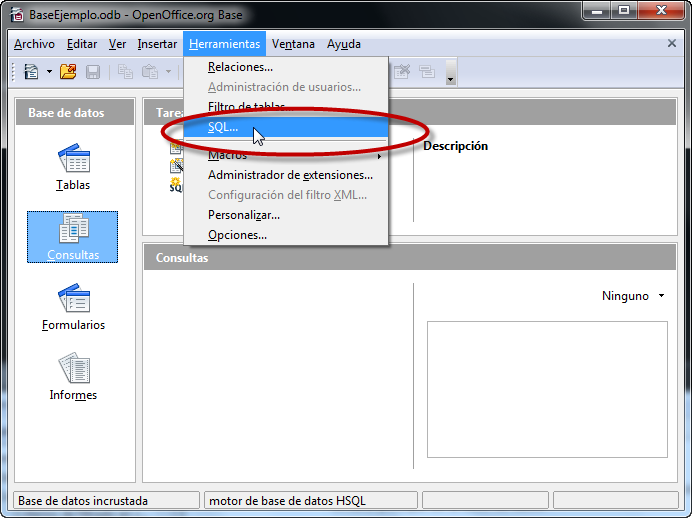Close the Herramientas menu
Image resolution: width=692 pixels, height=518 pixels.
[x=225, y=44]
